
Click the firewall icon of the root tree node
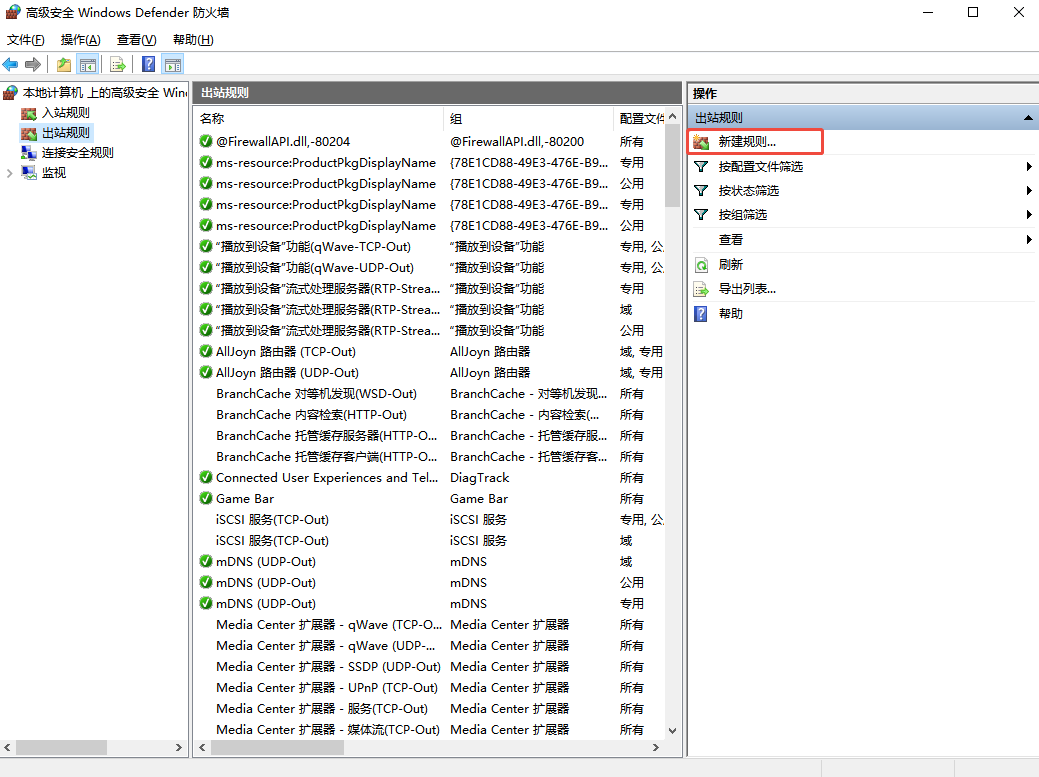pyautogui.click(x=11, y=93)
